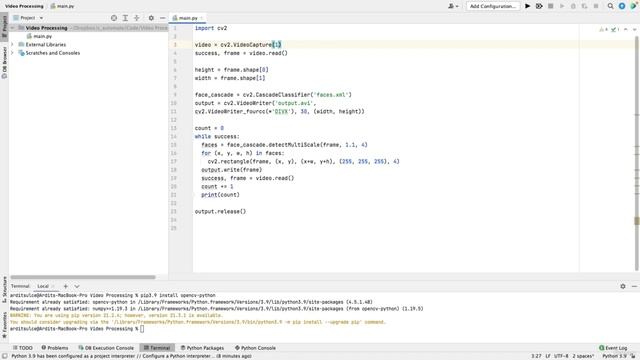Expand External Libraries node
Screen dimensions: 640x360
12,44
